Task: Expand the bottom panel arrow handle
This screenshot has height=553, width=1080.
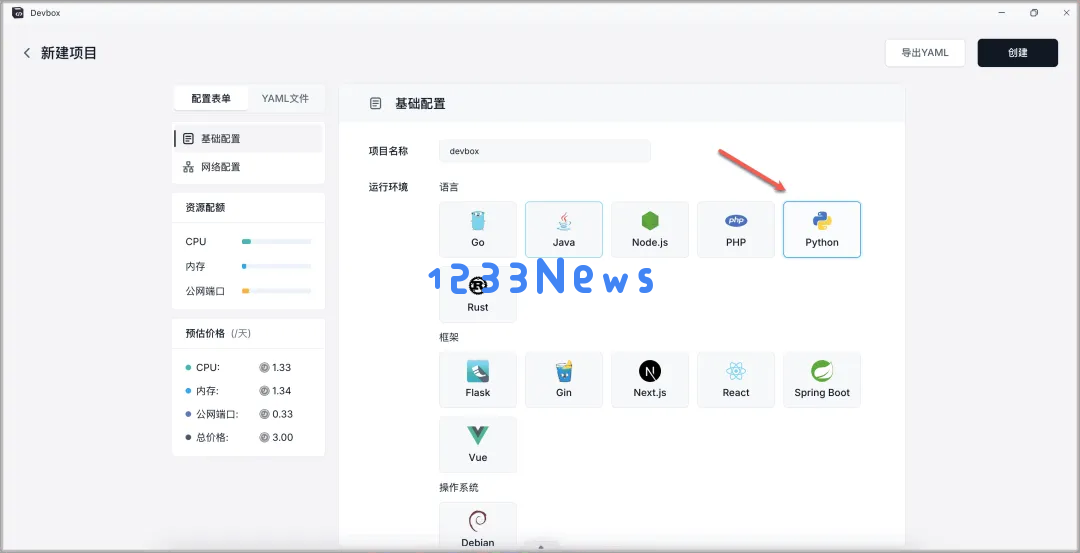Action: 541,547
